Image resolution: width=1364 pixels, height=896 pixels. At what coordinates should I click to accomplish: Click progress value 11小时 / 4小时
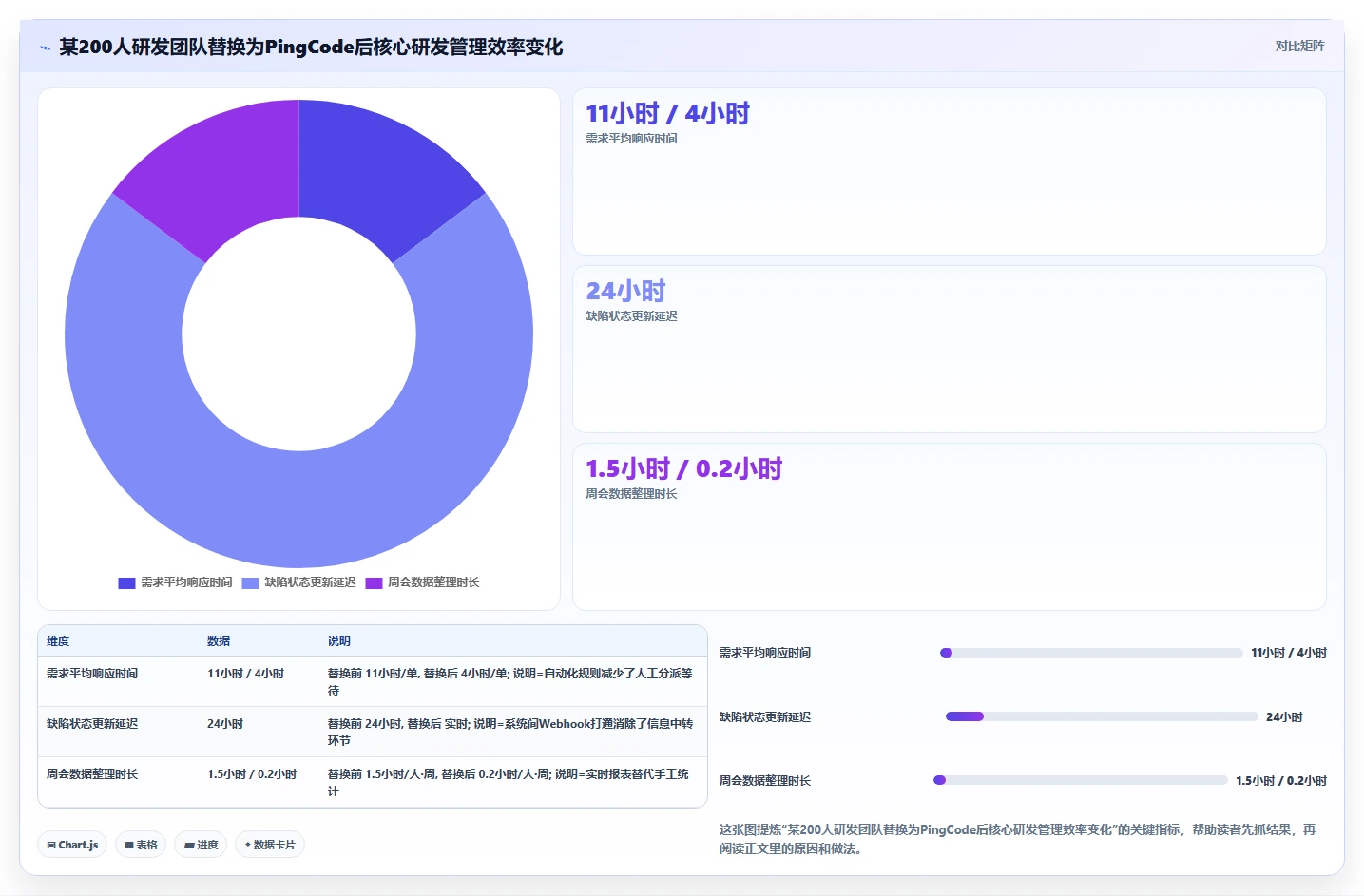point(1289,653)
